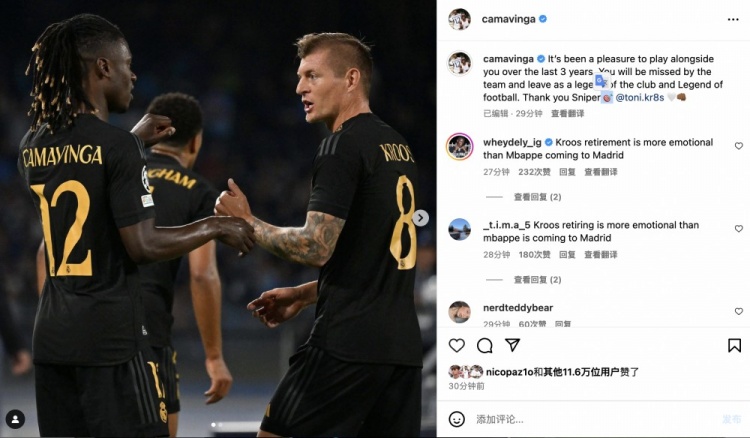Viewport: 750px width, 438px height.
Task: Open the three-dot more options menu
Action: tap(733, 20)
